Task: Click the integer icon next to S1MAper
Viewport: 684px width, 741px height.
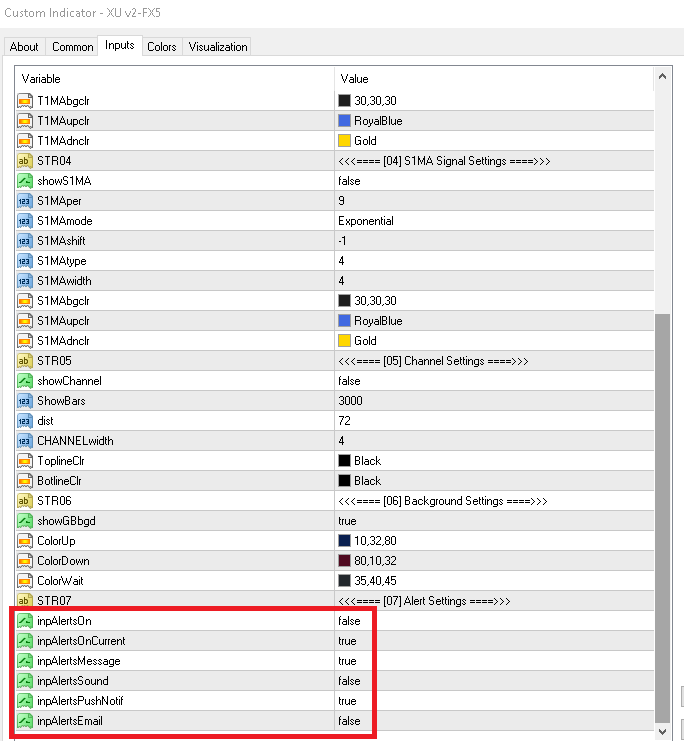Action: point(25,201)
